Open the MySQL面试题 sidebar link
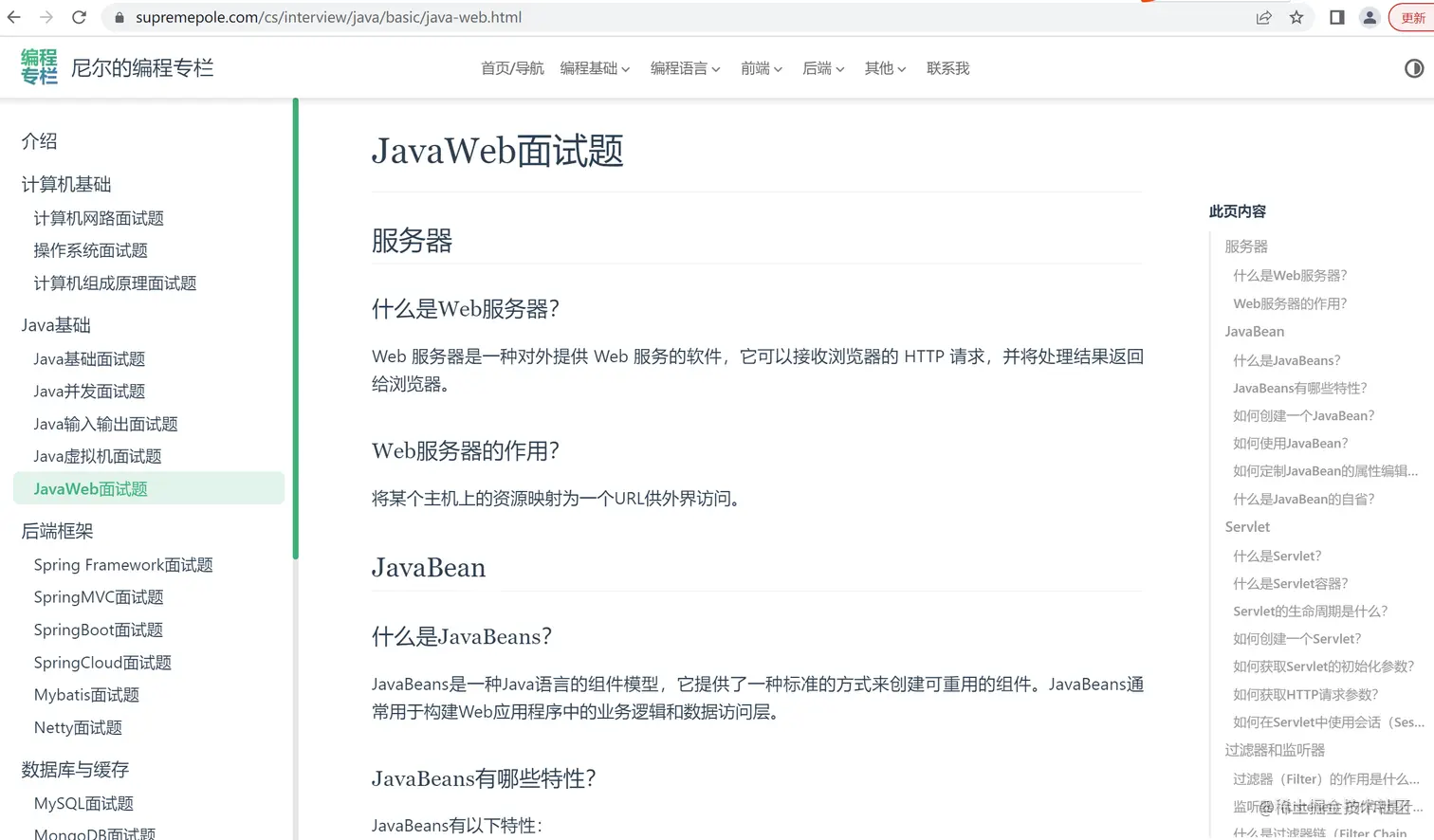Viewport: 1434px width, 840px height. tap(83, 803)
